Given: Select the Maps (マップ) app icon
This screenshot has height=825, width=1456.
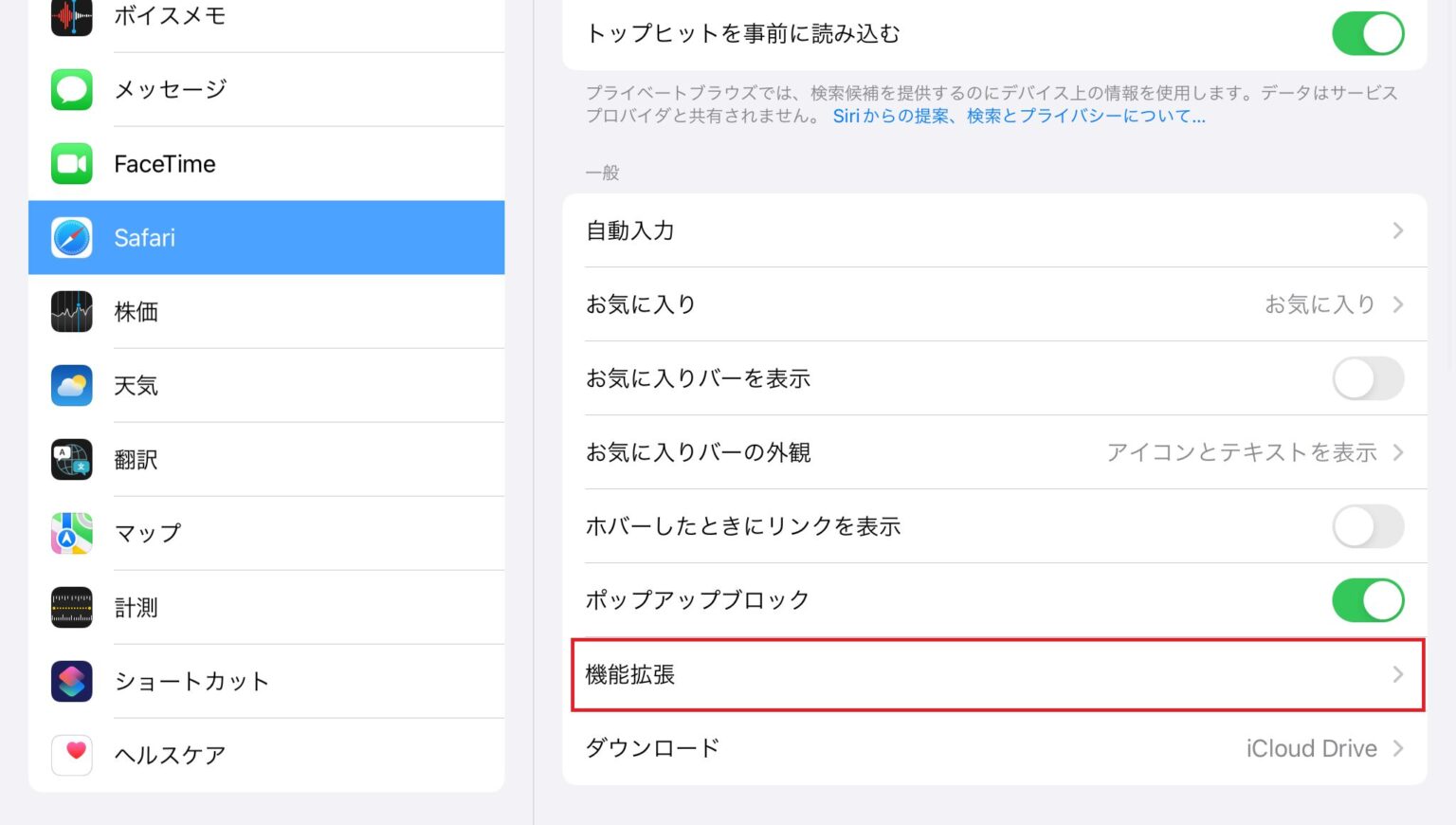Looking at the screenshot, I should point(71,533).
